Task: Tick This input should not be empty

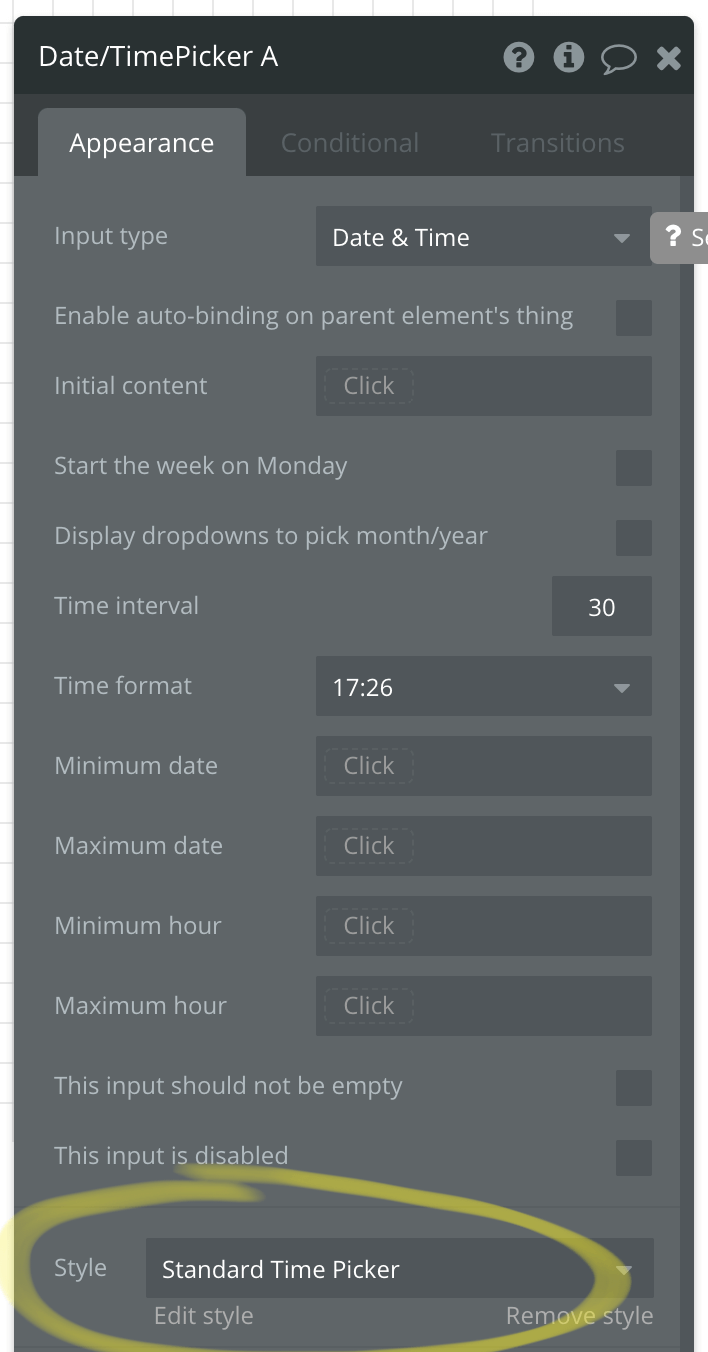Action: click(x=634, y=1088)
